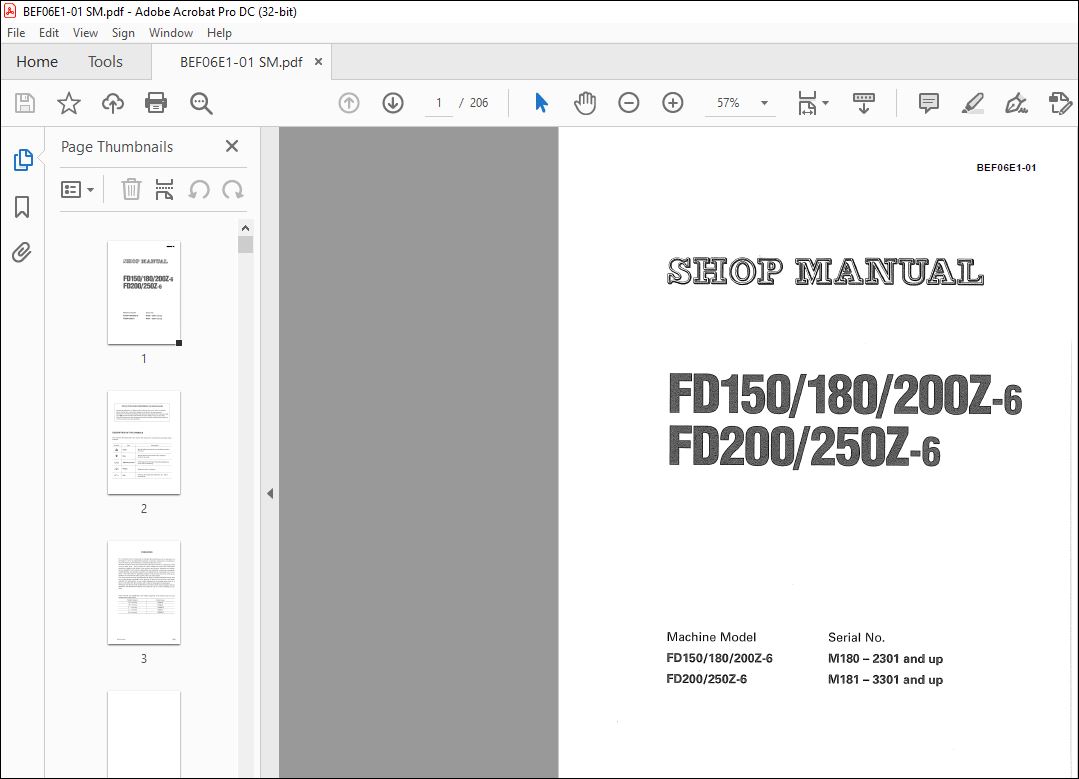
Task: Add the document to starred files
Action: 69,103
